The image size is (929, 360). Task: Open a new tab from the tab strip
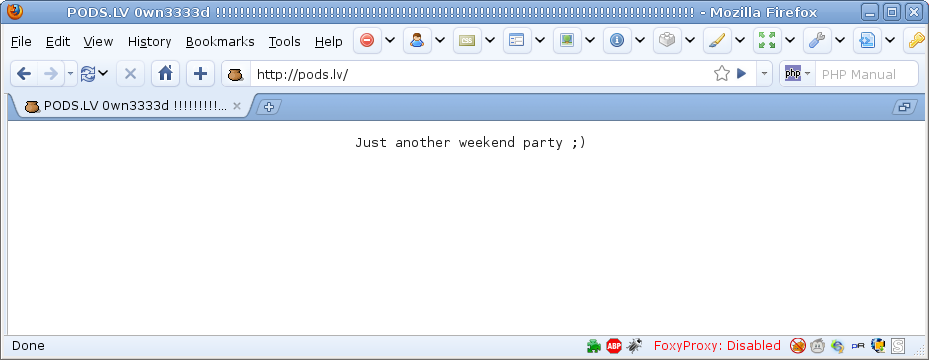point(269,107)
